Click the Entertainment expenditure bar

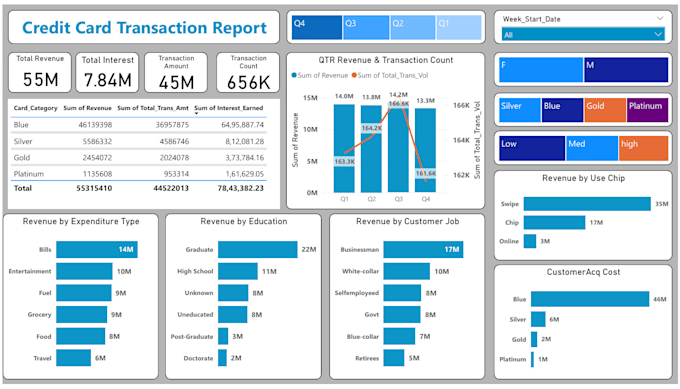pos(84,271)
